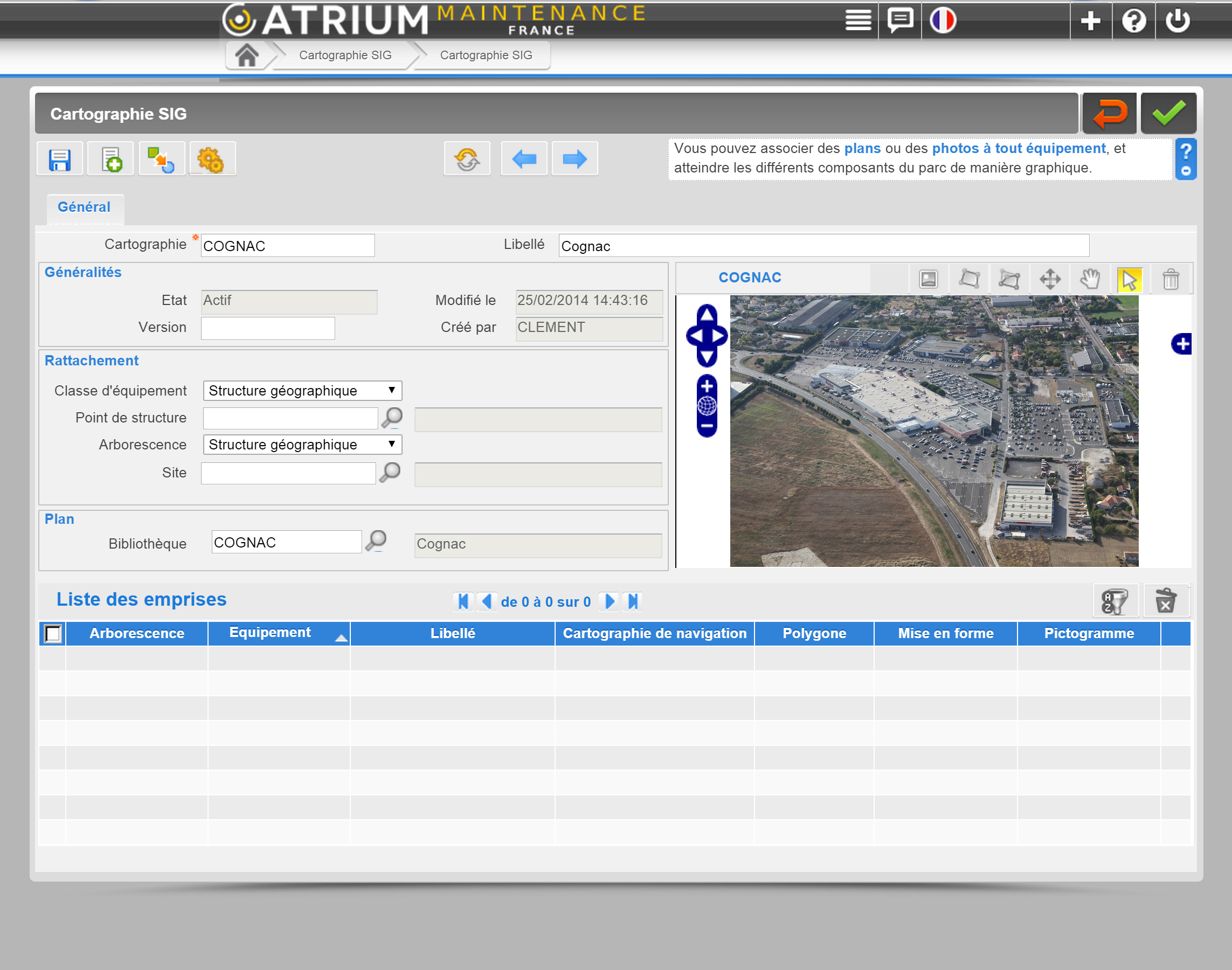This screenshot has height=970, width=1232.
Task: Click the delete trash icon in Liste des emprises
Action: [1166, 601]
